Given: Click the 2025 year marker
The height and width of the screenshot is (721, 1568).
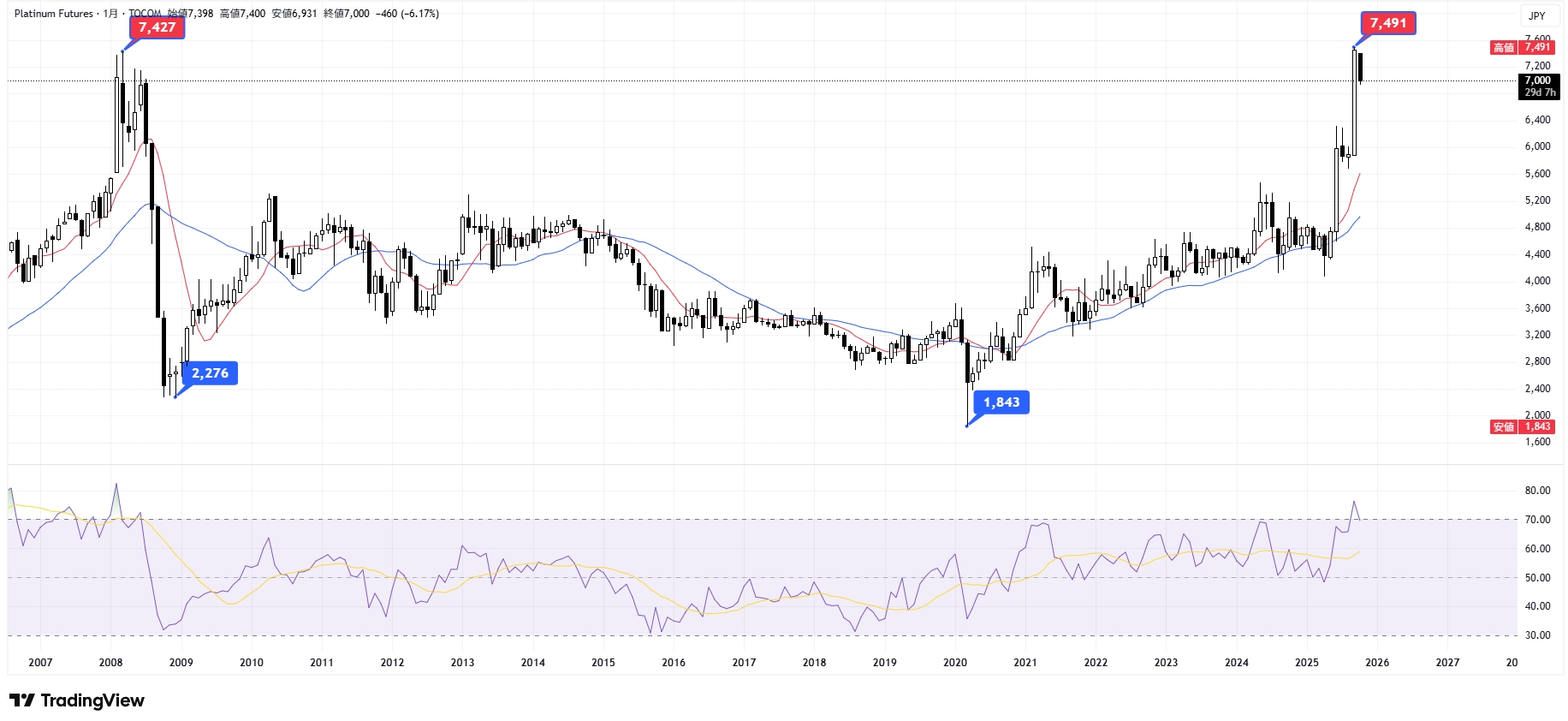Looking at the screenshot, I should coord(1306,663).
